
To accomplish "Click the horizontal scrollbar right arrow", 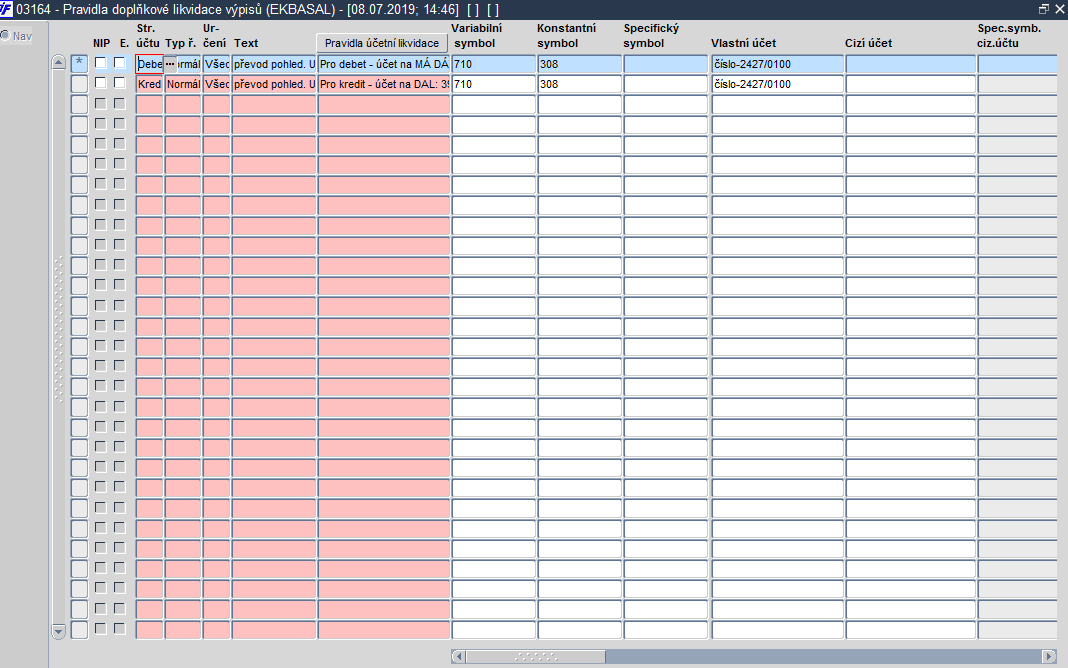I will [1049, 656].
